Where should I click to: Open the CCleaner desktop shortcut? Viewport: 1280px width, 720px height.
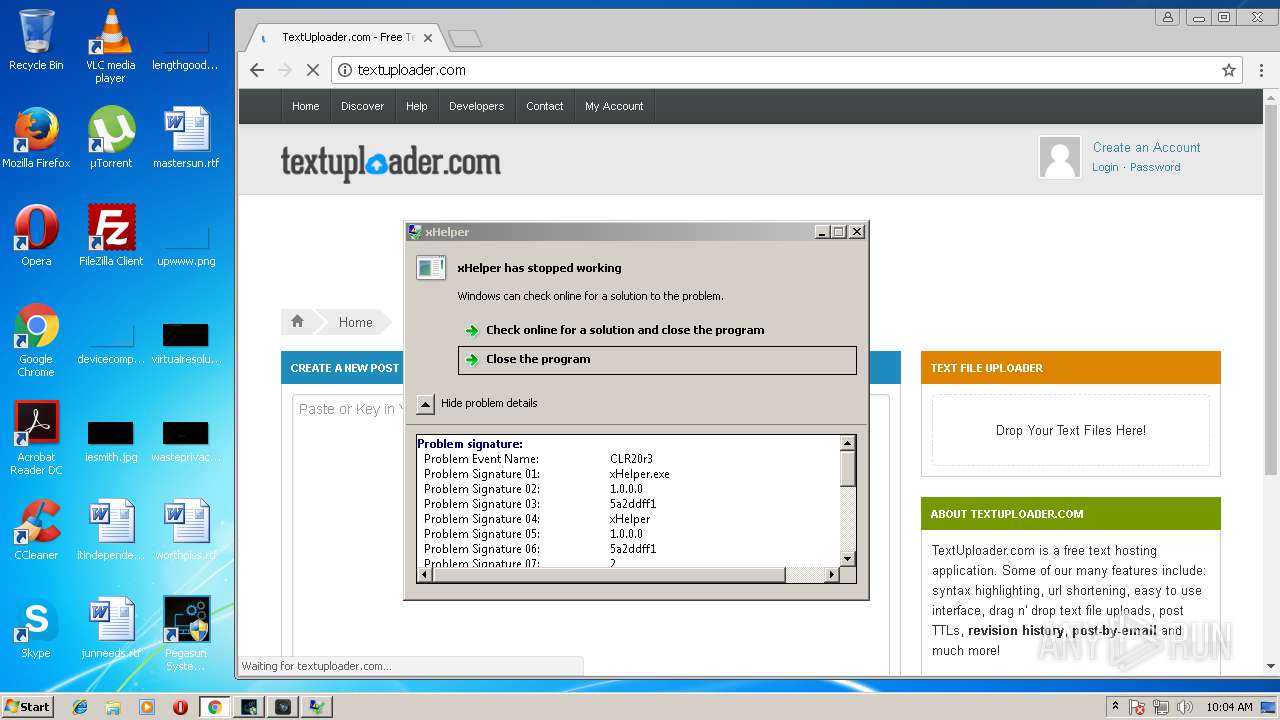point(36,530)
